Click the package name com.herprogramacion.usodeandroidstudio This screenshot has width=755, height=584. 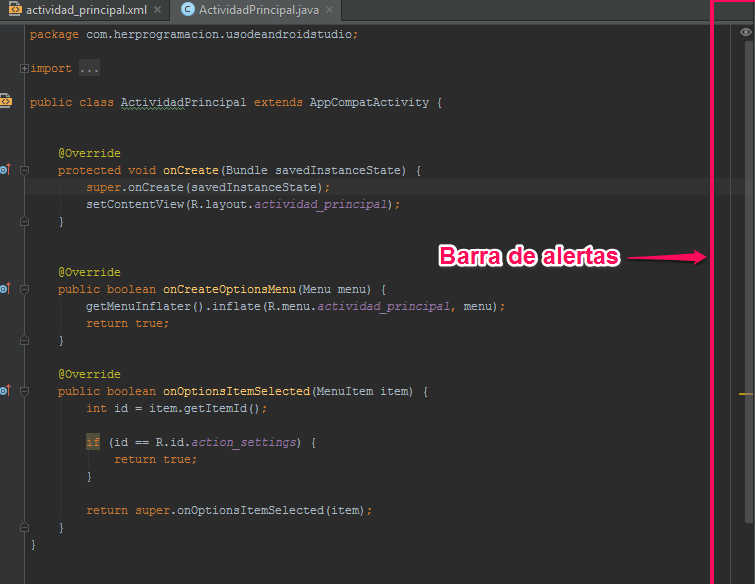point(219,34)
